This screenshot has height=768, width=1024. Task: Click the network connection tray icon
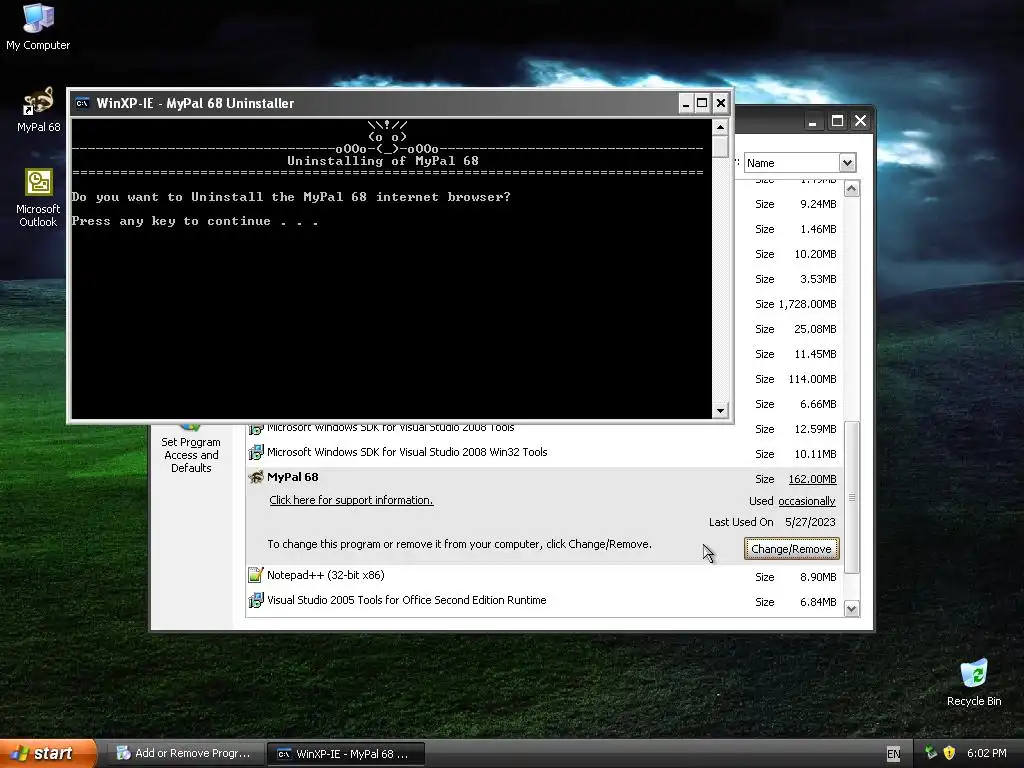pos(931,753)
